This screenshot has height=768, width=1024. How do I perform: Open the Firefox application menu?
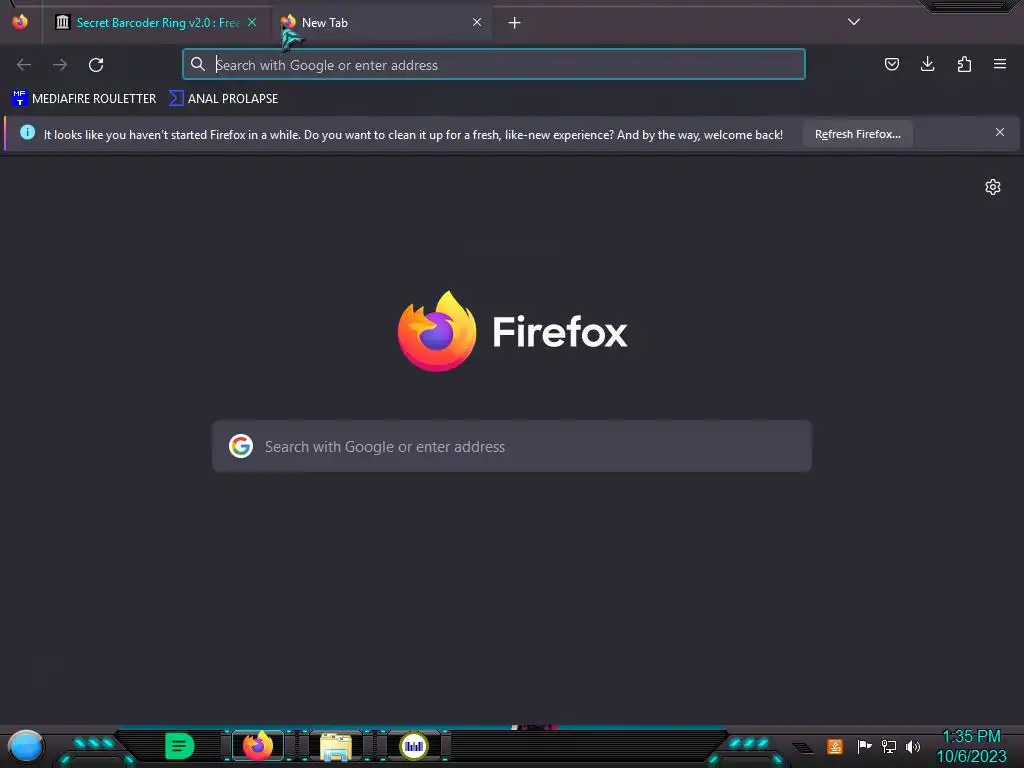click(x=1000, y=64)
